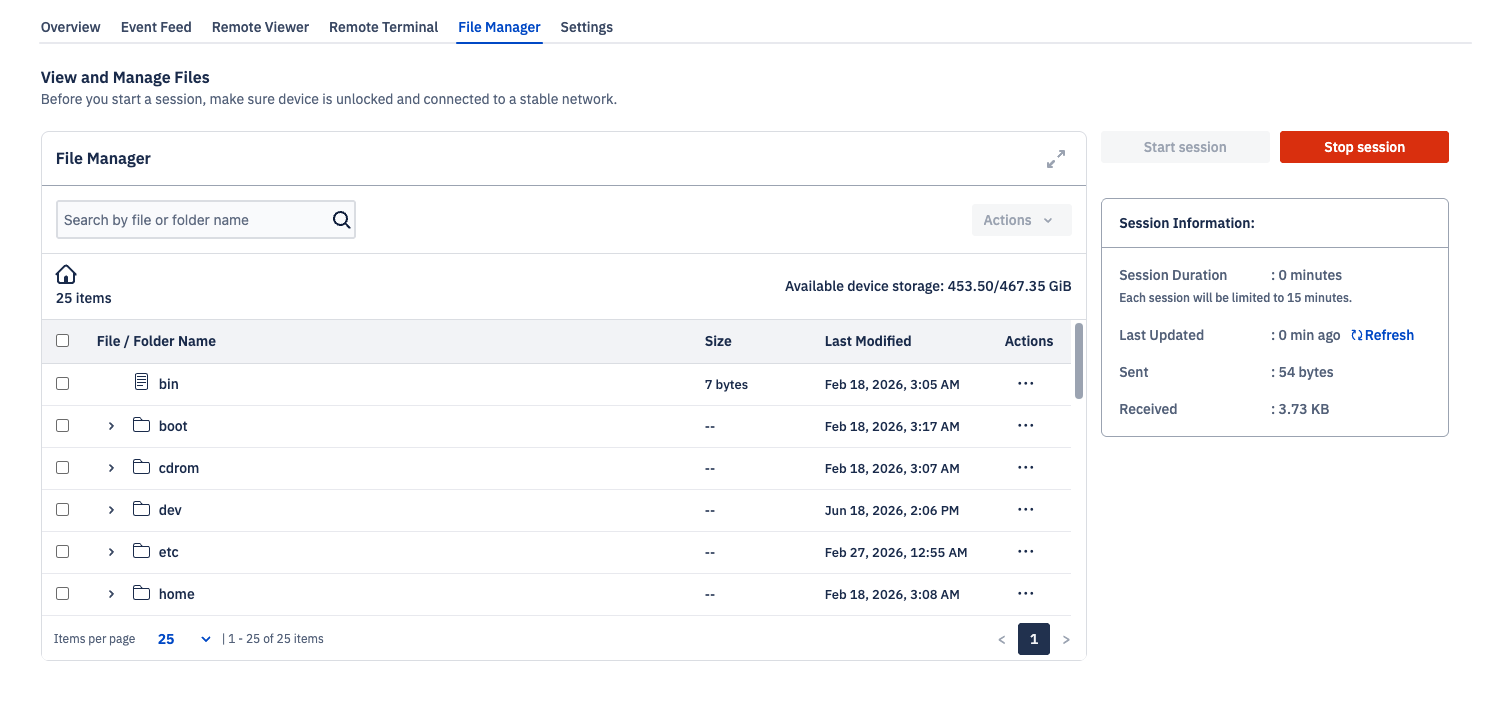Expand the dev folder chevron
The image size is (1491, 718).
tap(111, 510)
